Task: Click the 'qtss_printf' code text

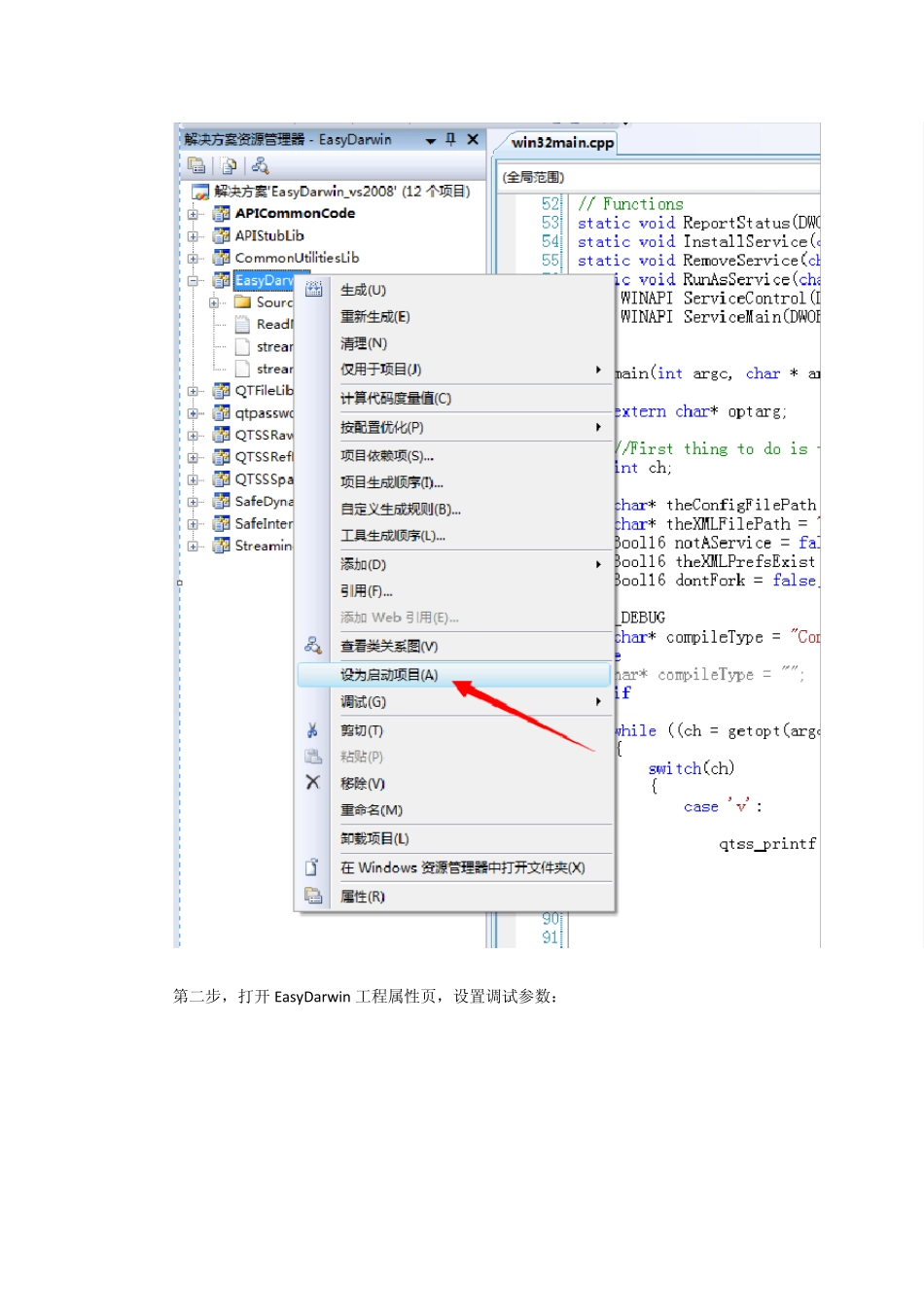Action: (767, 844)
